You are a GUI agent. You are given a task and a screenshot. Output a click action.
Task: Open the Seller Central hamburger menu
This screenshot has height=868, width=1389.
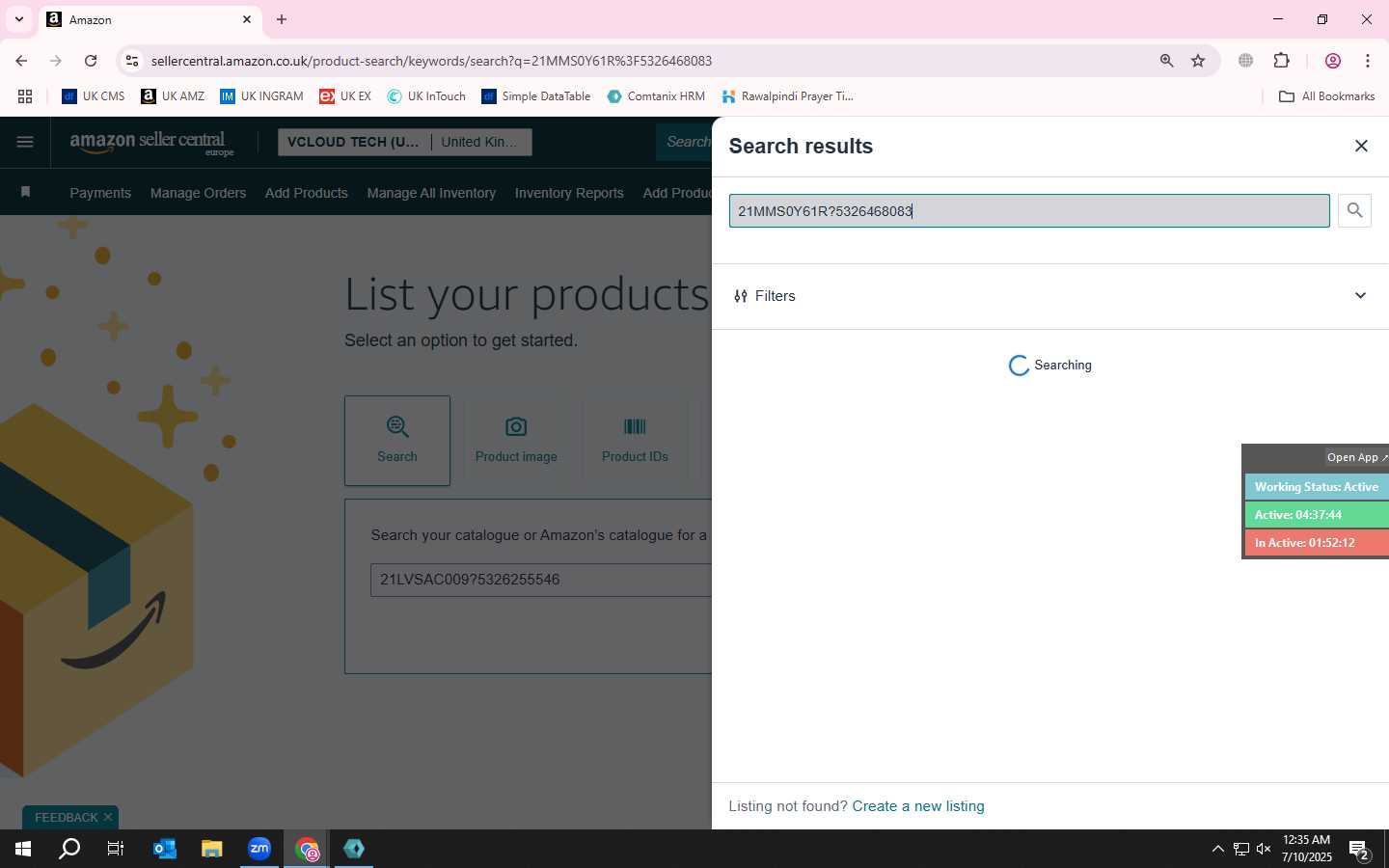click(x=25, y=142)
